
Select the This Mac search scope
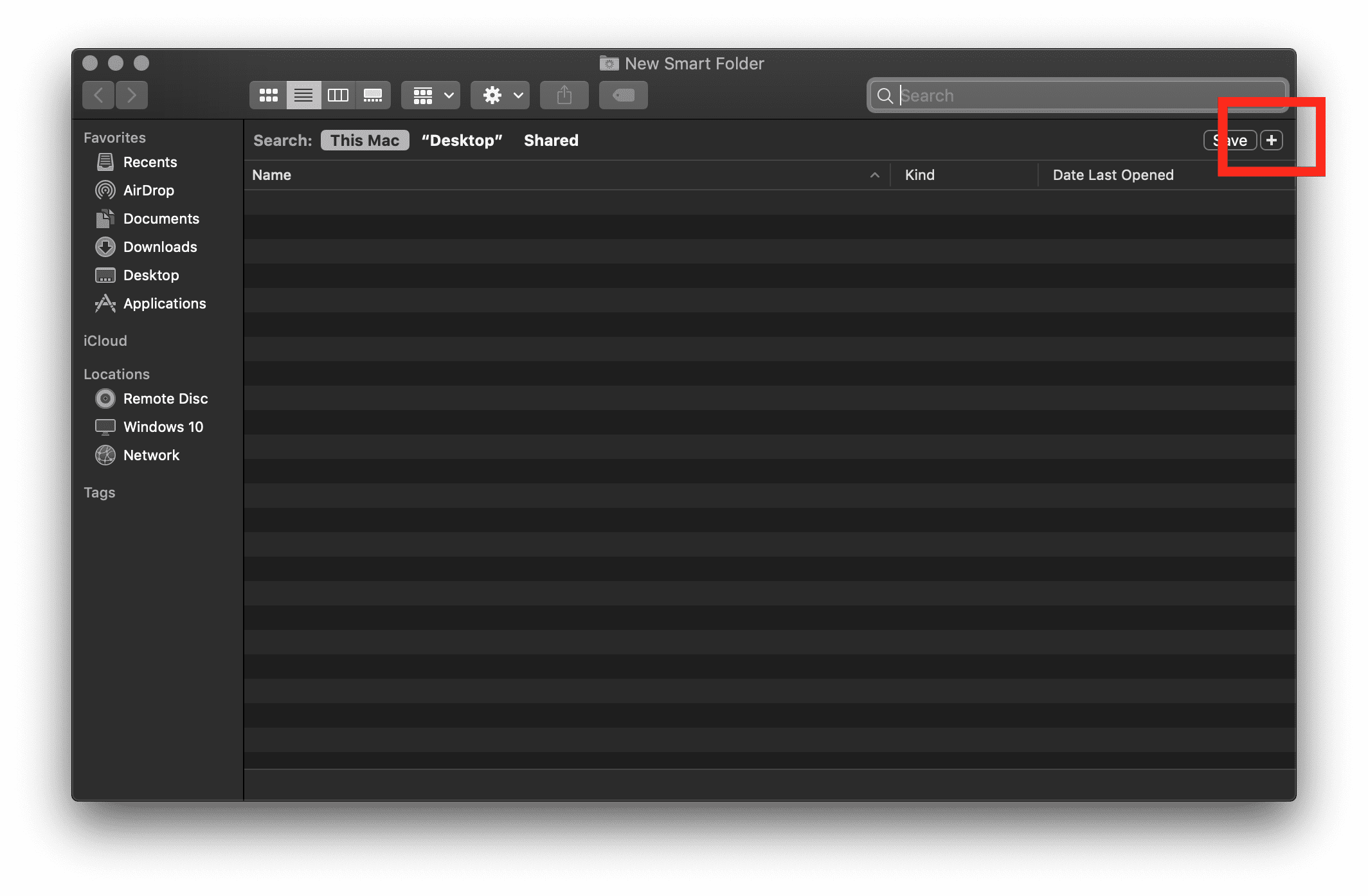coord(365,140)
